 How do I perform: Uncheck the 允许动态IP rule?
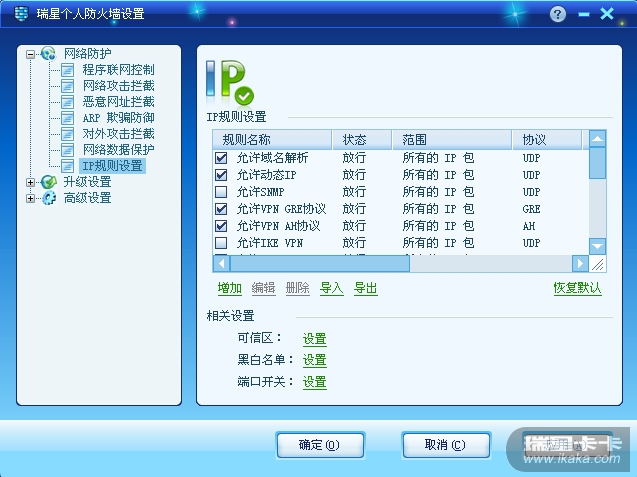pyautogui.click(x=221, y=175)
